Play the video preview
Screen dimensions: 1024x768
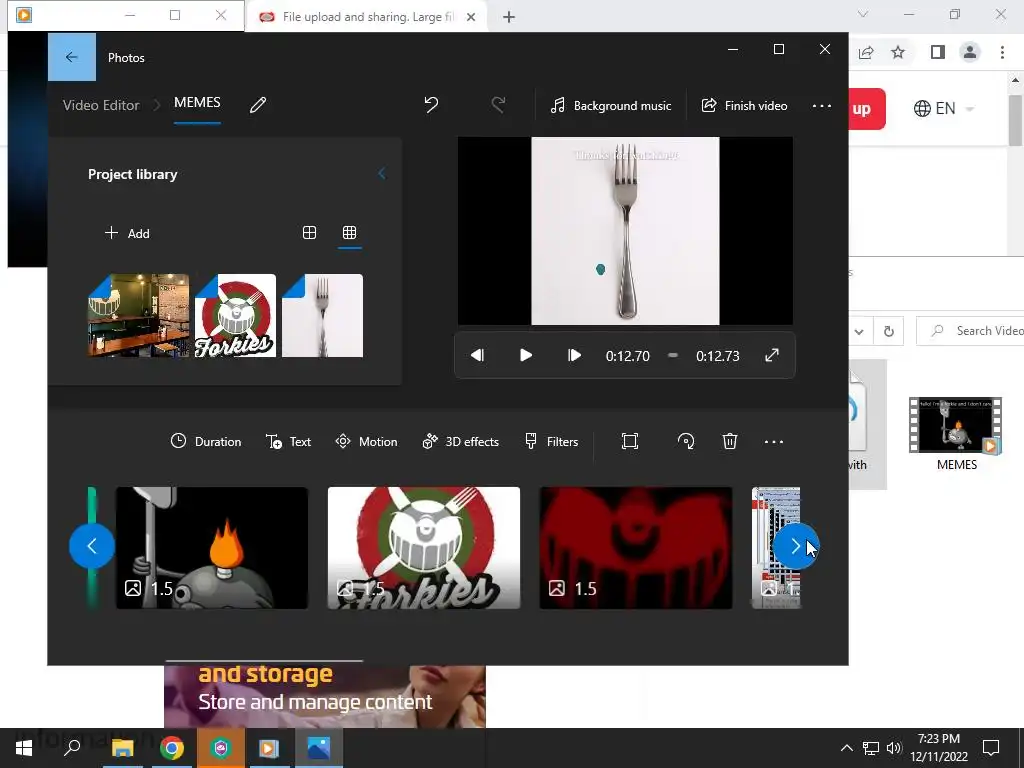[x=525, y=355]
